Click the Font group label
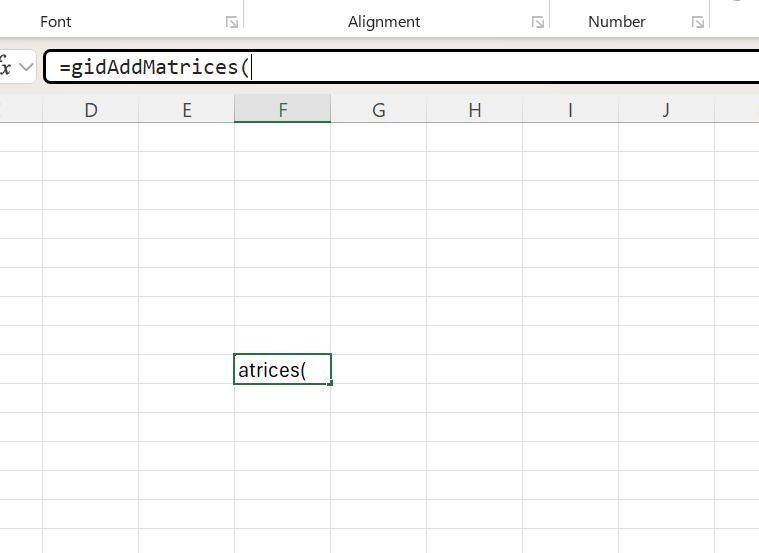This screenshot has height=553, width=759. (56, 22)
